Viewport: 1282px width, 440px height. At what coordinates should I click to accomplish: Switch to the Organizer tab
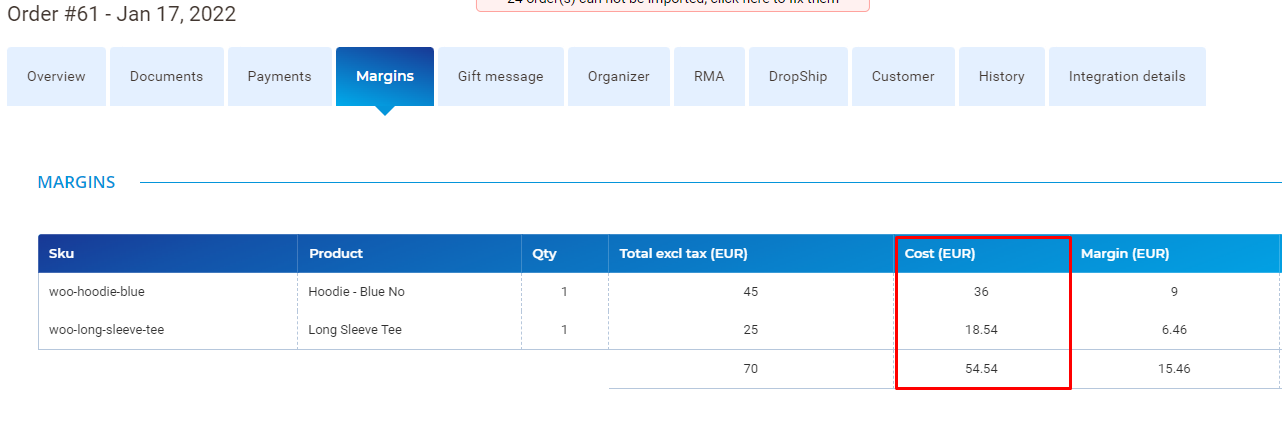click(618, 76)
